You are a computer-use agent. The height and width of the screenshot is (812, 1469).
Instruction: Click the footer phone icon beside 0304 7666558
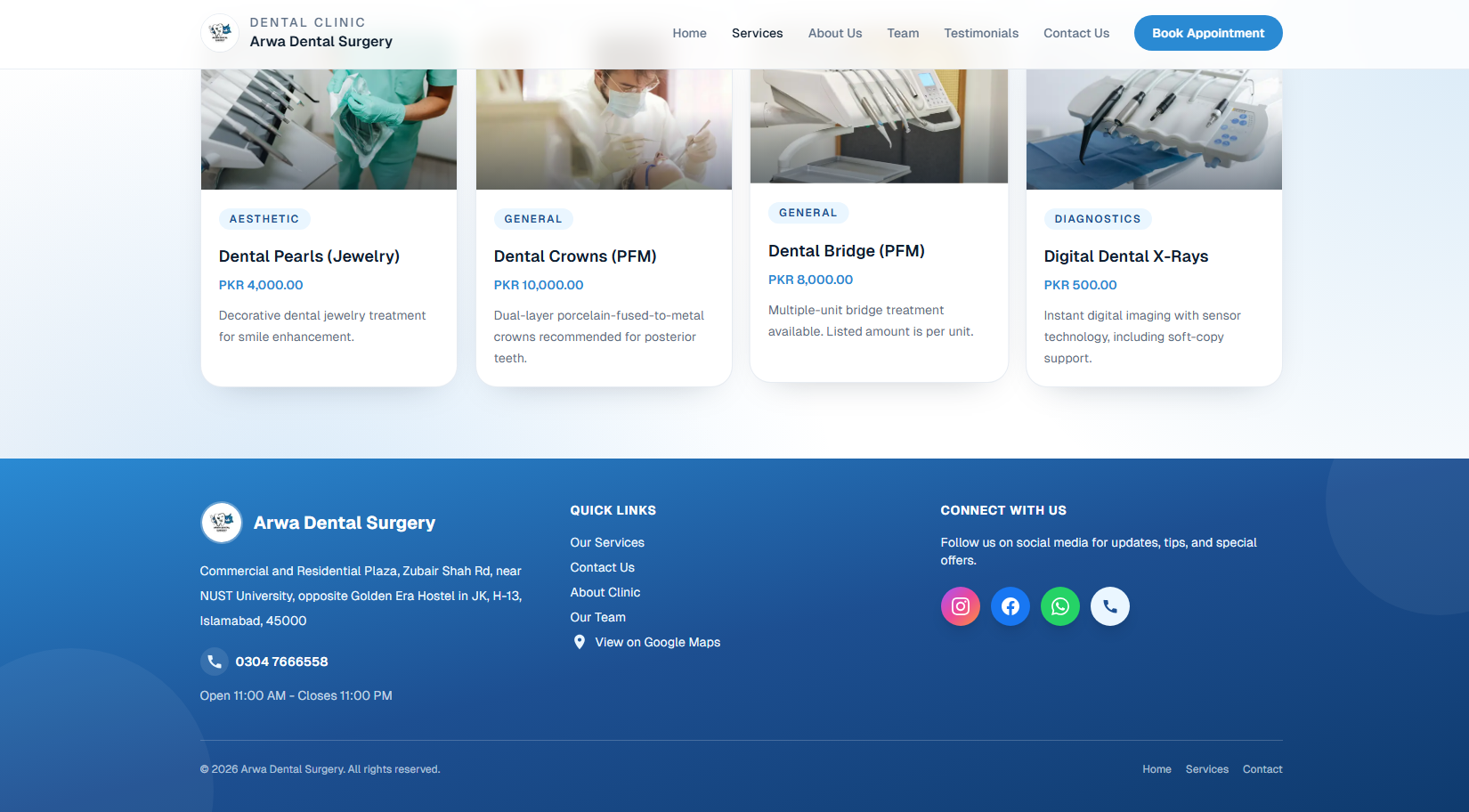point(214,662)
